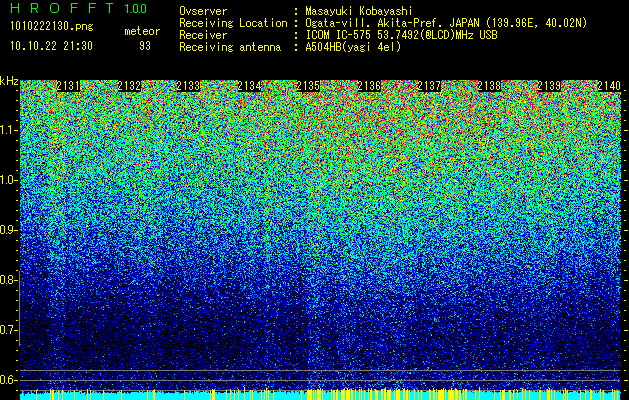Click the Ogata-vill. Akita-Pref. JAPAN location text
Viewport: 629px width, 400px height.
446,23
